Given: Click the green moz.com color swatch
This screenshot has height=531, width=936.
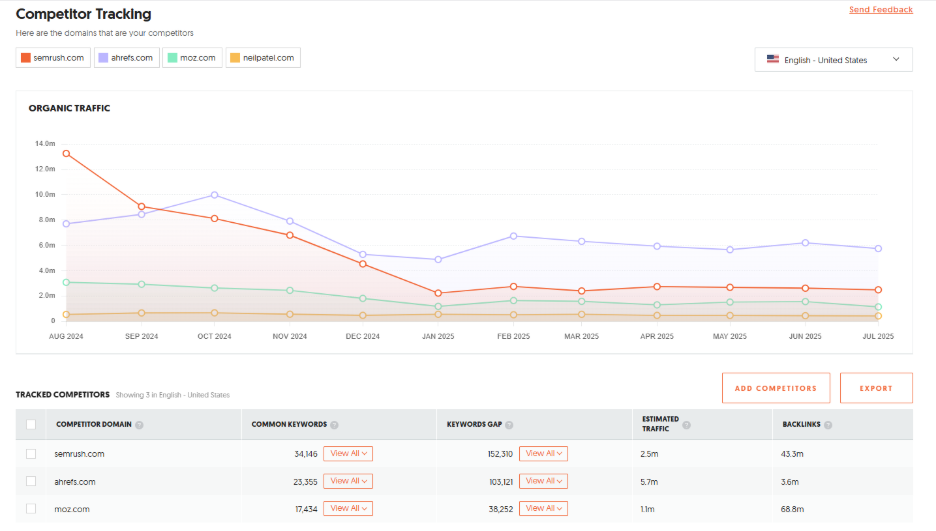Looking at the screenshot, I should tap(173, 58).
